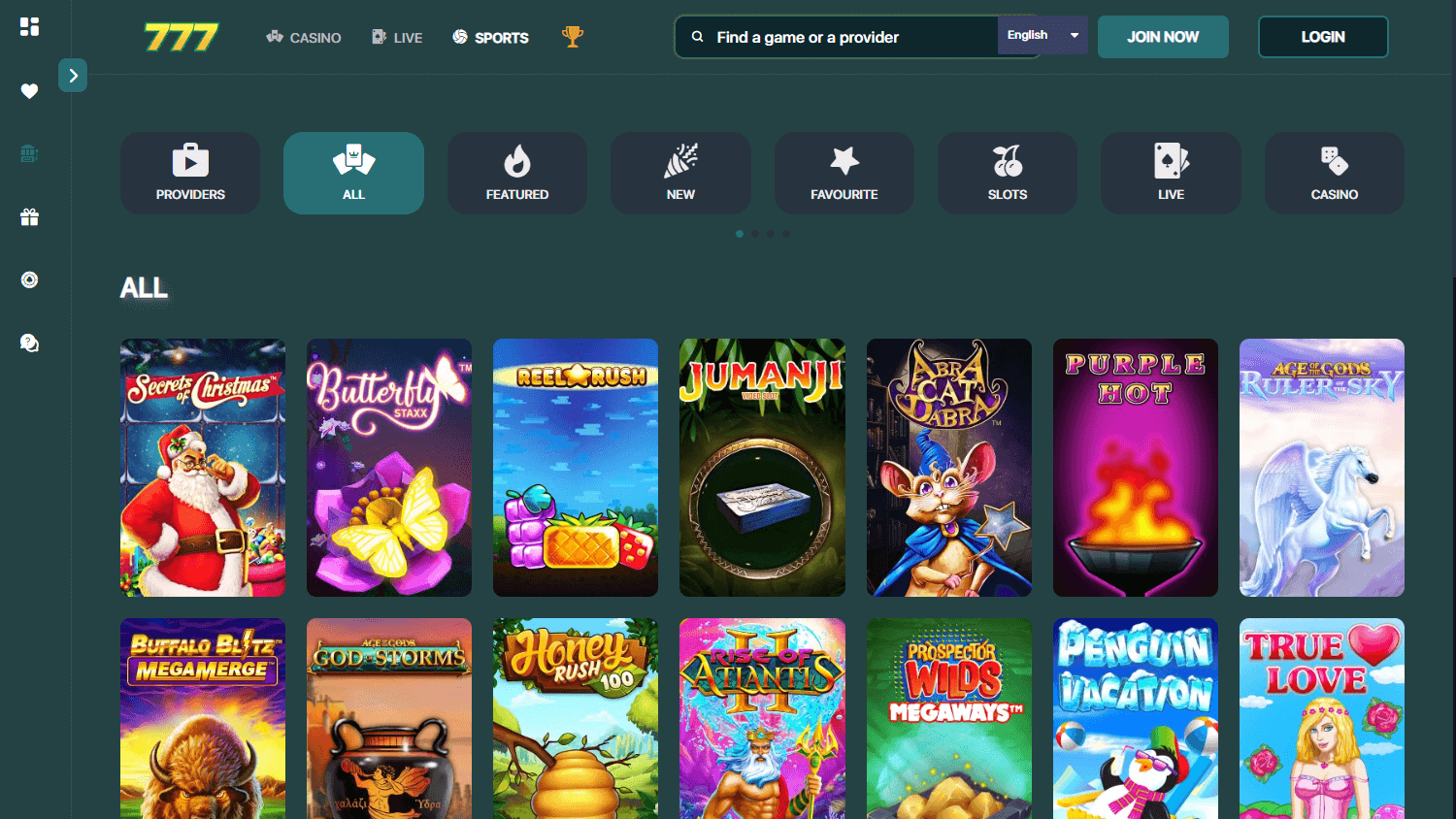Click the JOIN NOW button
Screen dimensions: 1456x819
click(x=1163, y=36)
